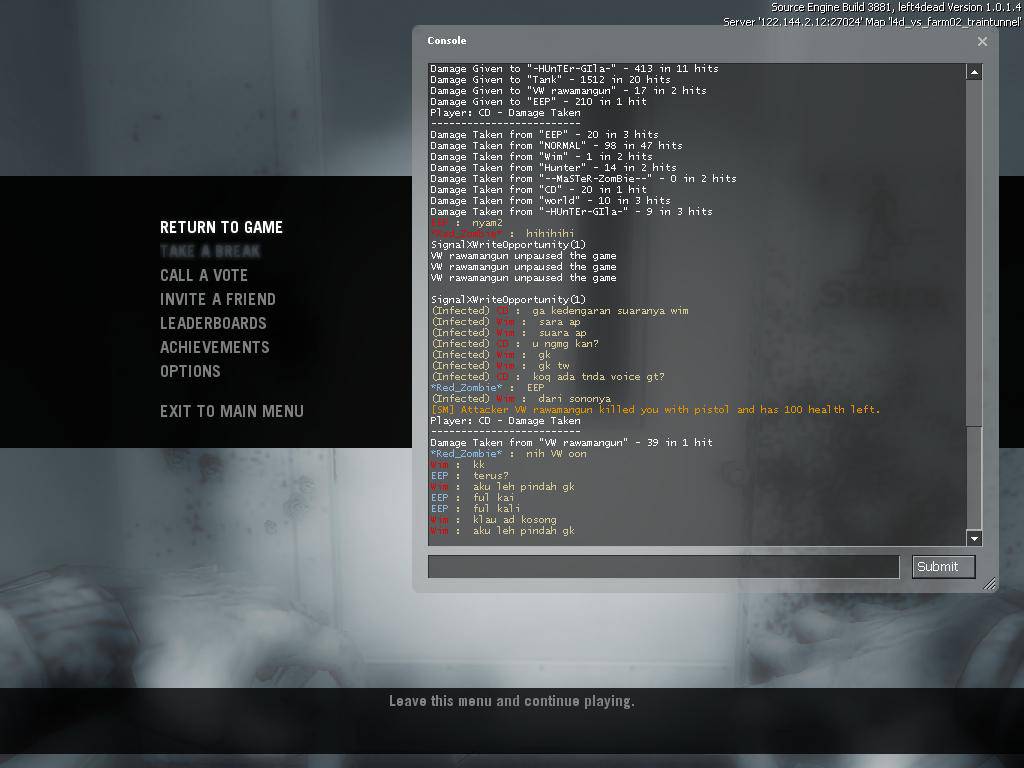Image resolution: width=1024 pixels, height=768 pixels.
Task: View Achievements
Action: tap(215, 347)
